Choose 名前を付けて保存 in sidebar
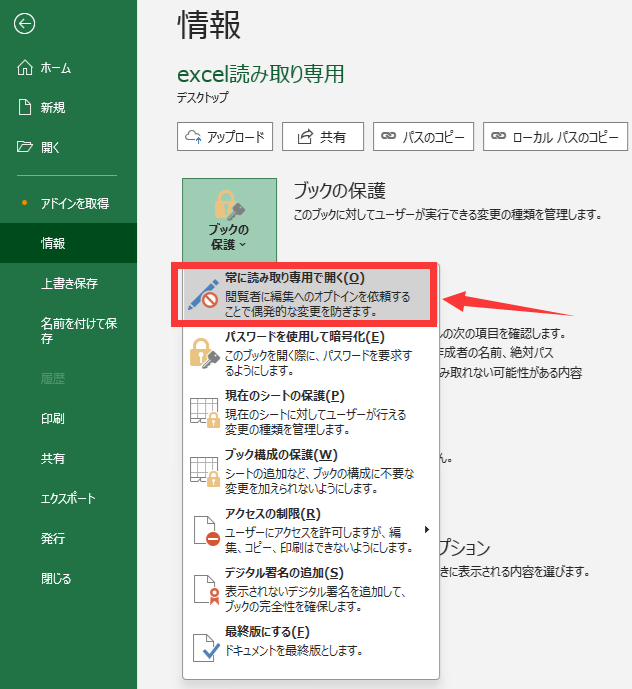This screenshot has height=689, width=632. (x=79, y=331)
